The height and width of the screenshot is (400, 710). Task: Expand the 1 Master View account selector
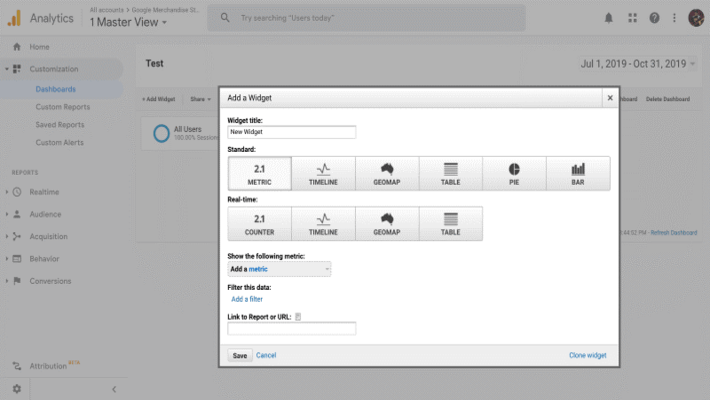(128, 22)
